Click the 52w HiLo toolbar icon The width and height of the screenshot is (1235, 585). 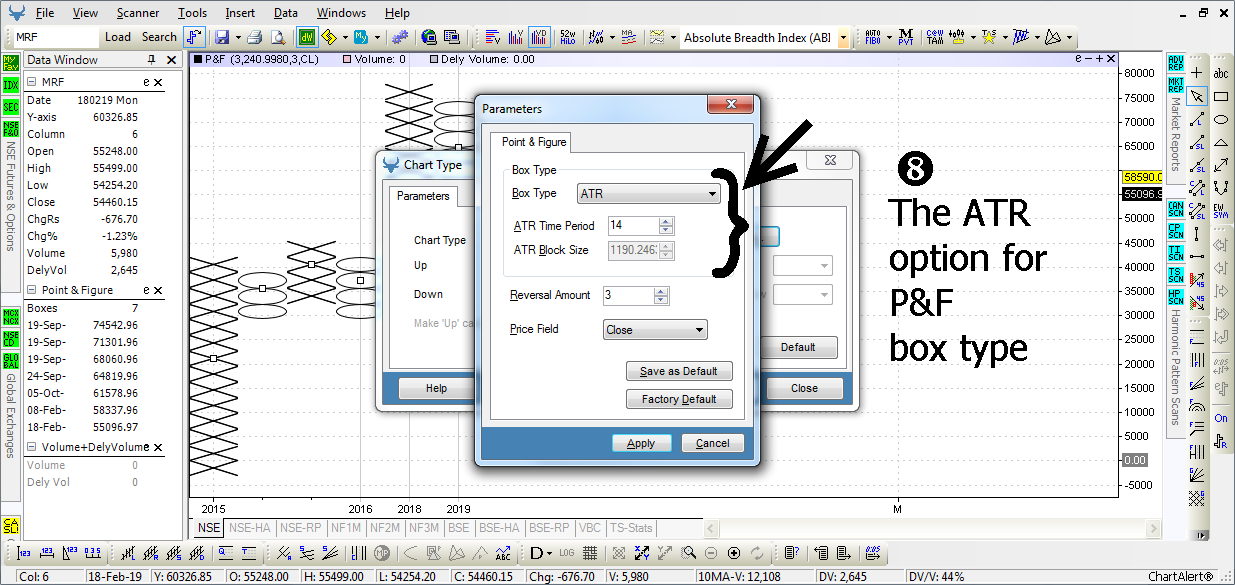[568, 37]
